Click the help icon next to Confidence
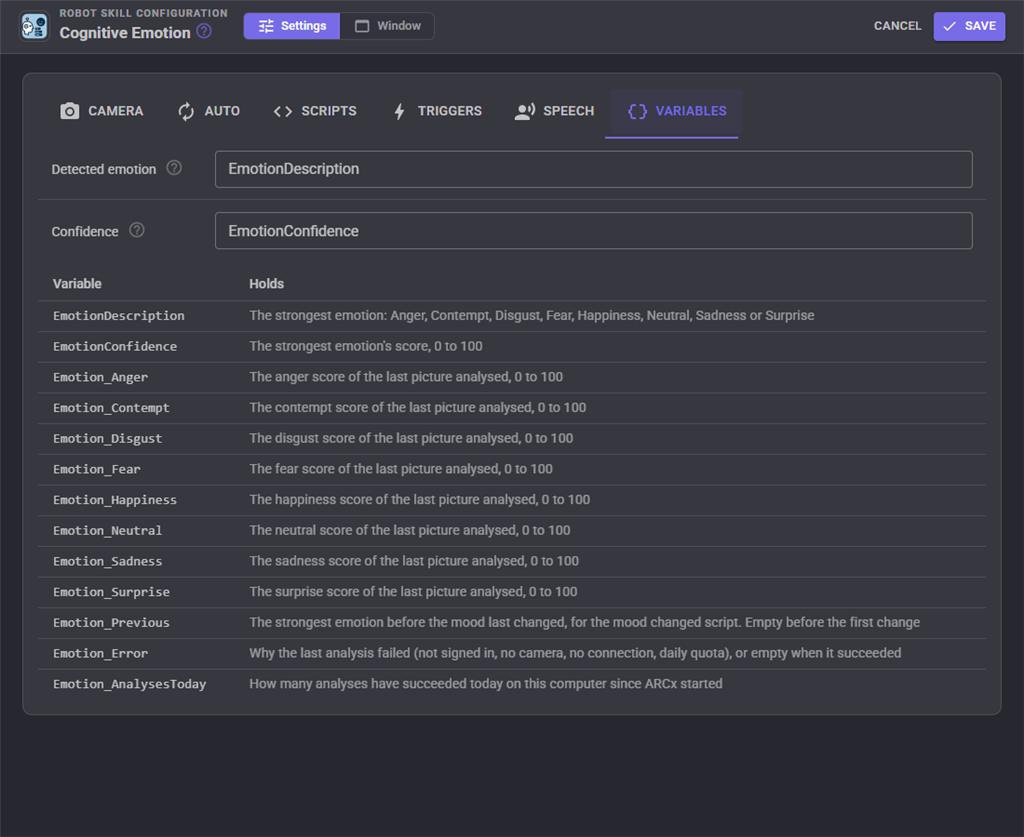 pos(136,230)
